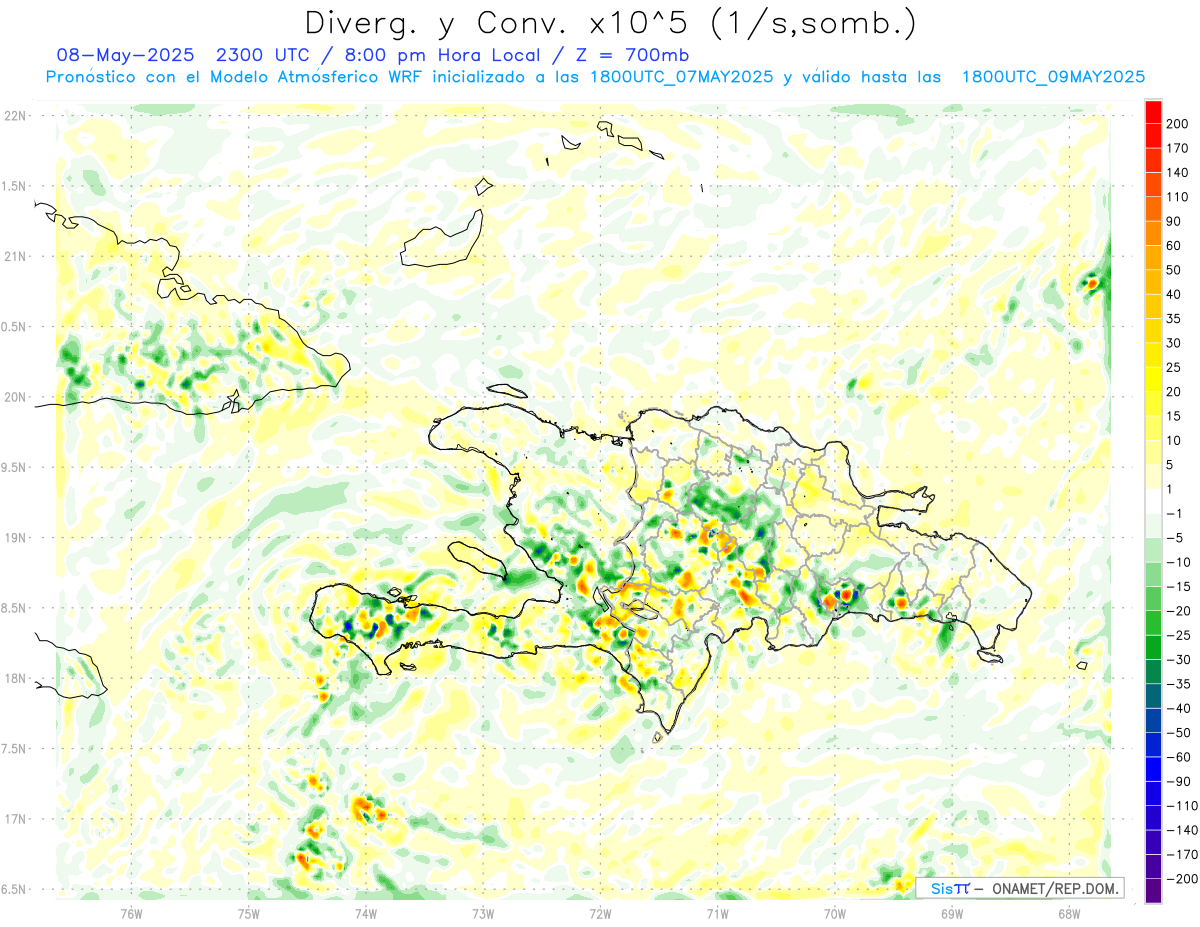
Task: Click the 1.5N latitude axis label
Action: [x=14, y=186]
